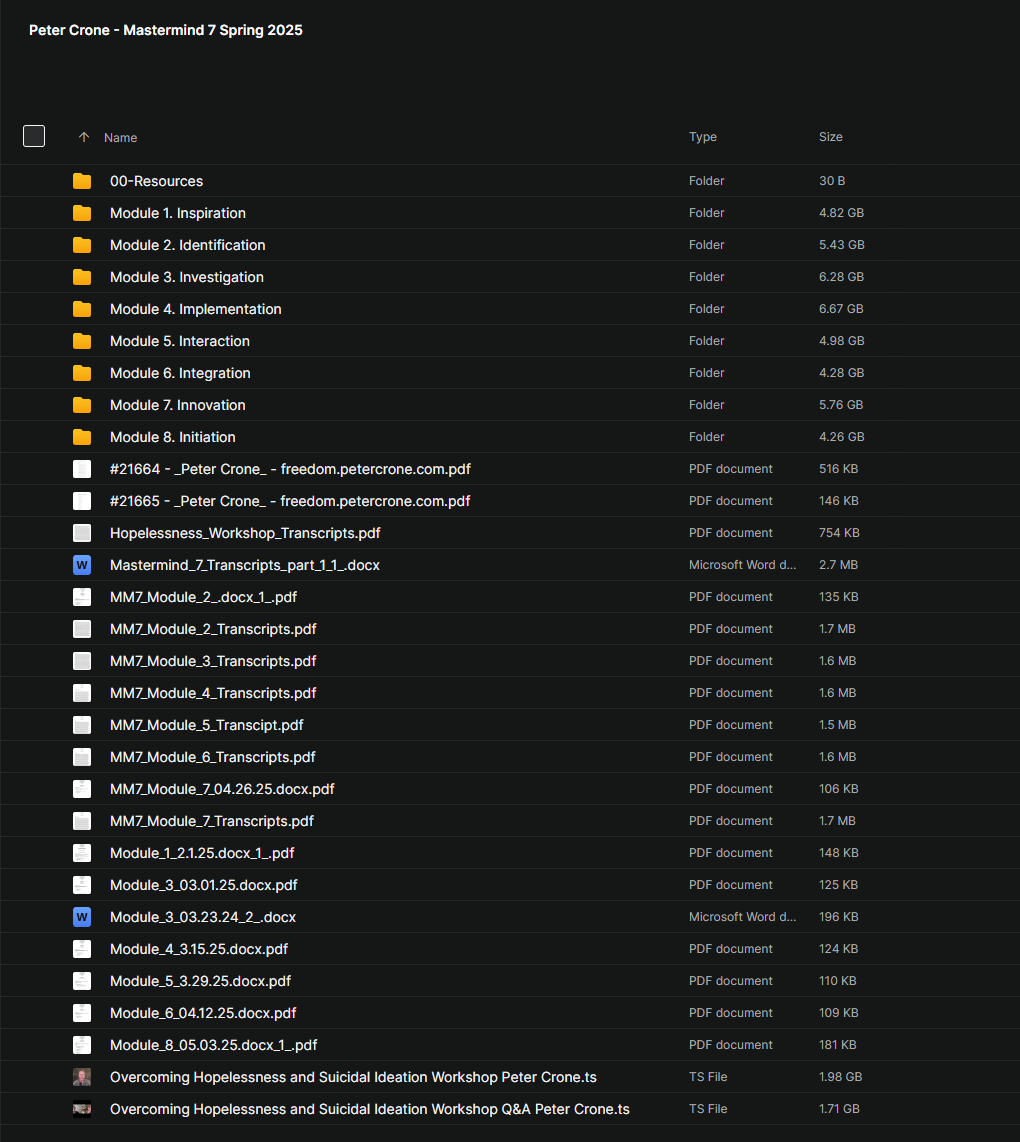
Task: Open thumbnail of Workshop Q&A .ts file
Action: (x=82, y=1109)
